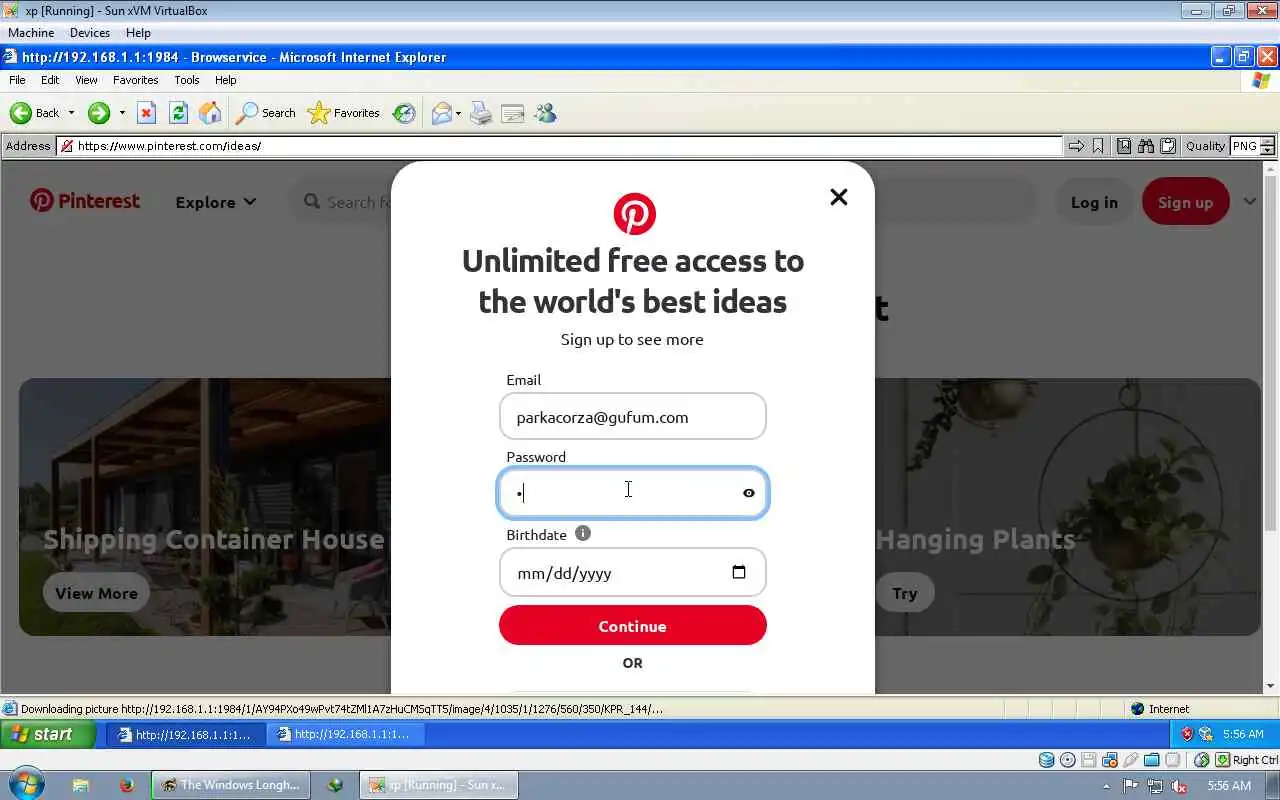Viewport: 1280px width, 800px height.
Task: Show hidden host tray icons arrow
Action: (1106, 786)
